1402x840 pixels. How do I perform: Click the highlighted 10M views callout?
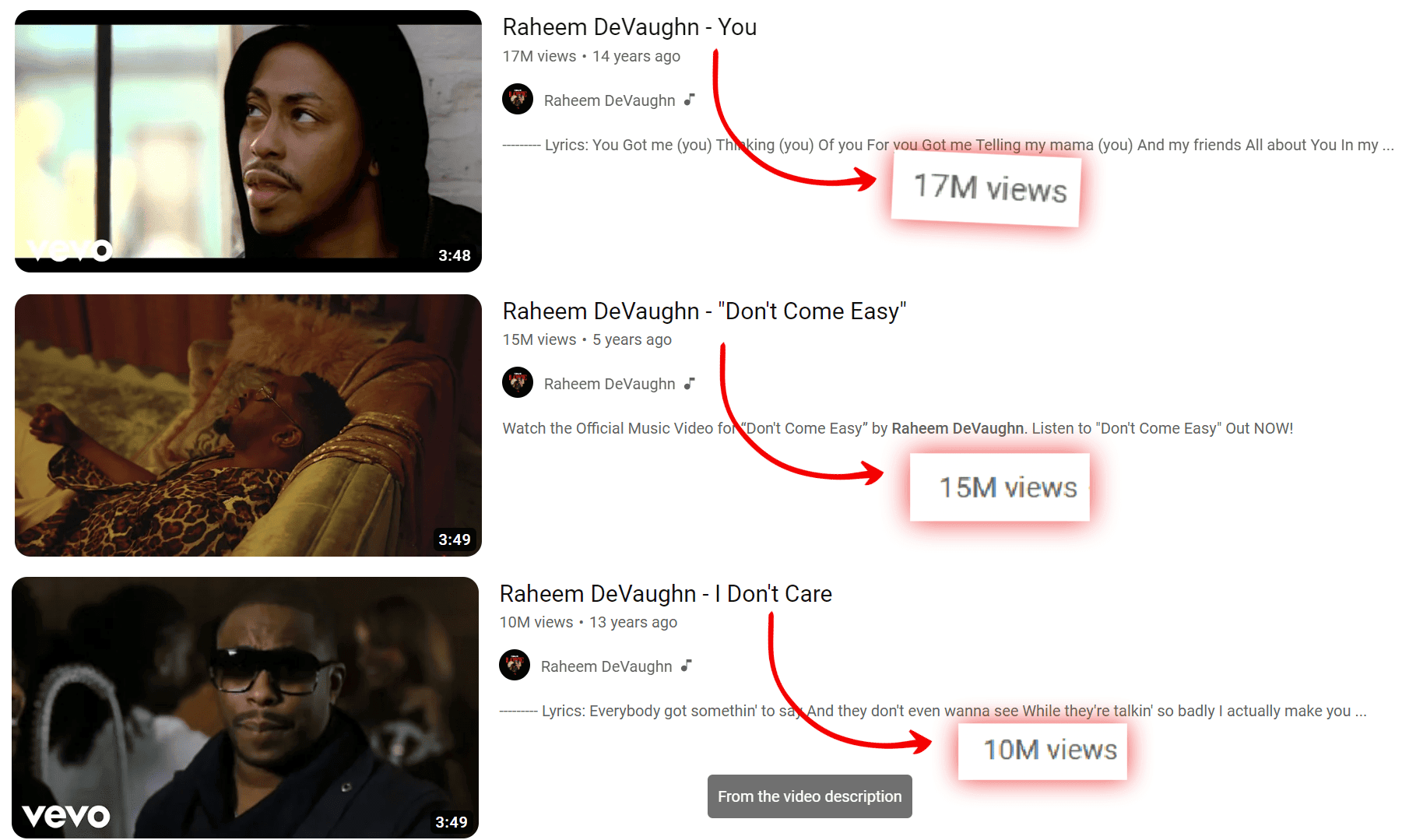[x=1042, y=750]
